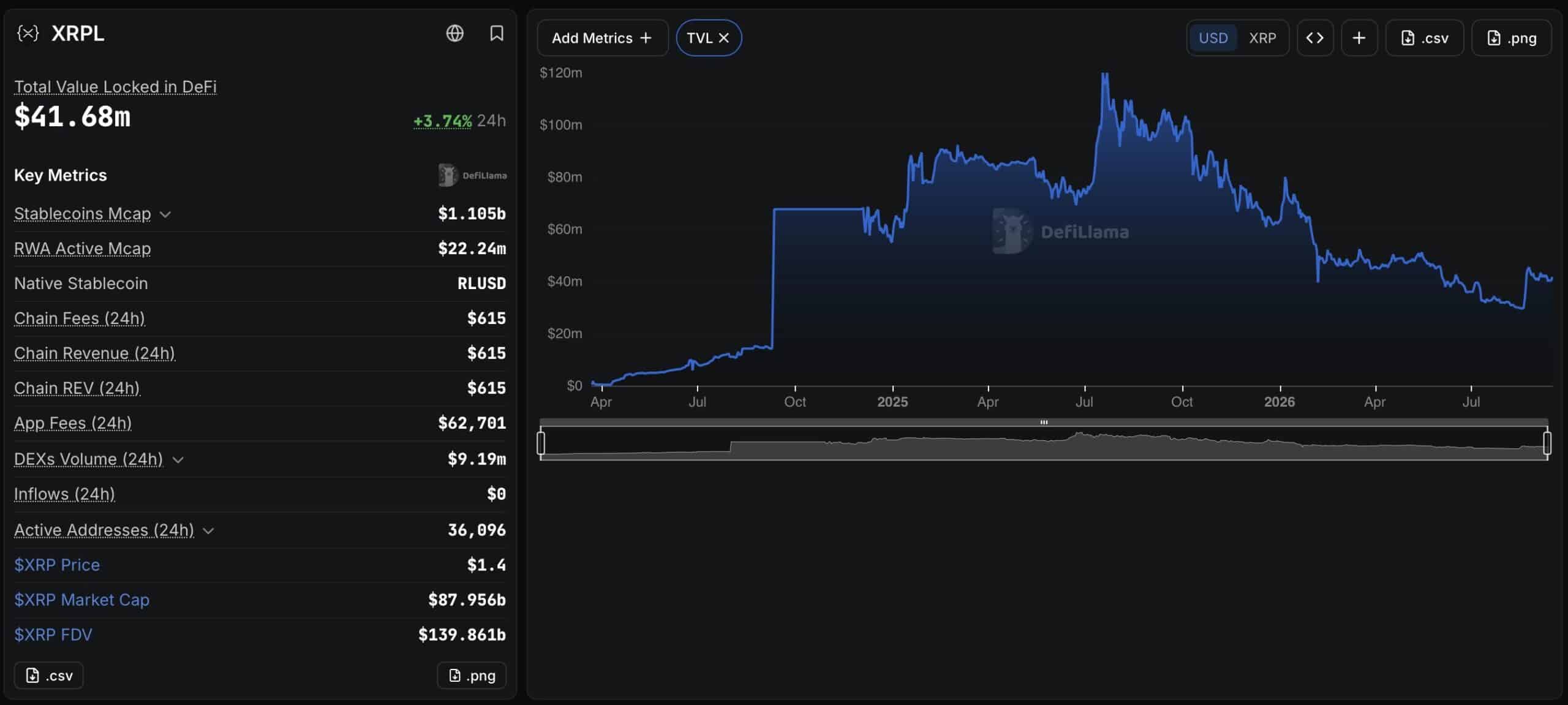Image resolution: width=1568 pixels, height=705 pixels.
Task: Expand the Active Addresses (24h) chevron
Action: (x=208, y=531)
